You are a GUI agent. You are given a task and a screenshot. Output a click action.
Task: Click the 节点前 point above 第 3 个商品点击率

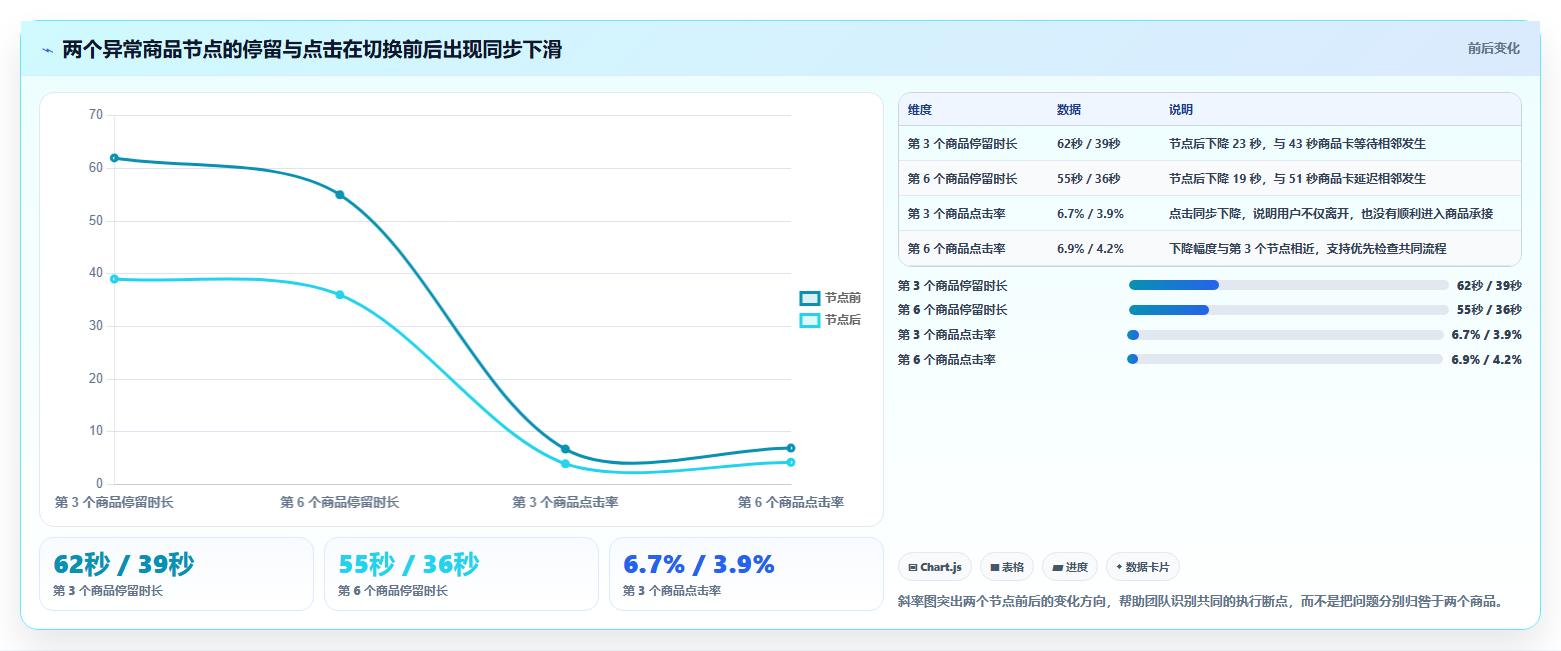pyautogui.click(x=565, y=449)
